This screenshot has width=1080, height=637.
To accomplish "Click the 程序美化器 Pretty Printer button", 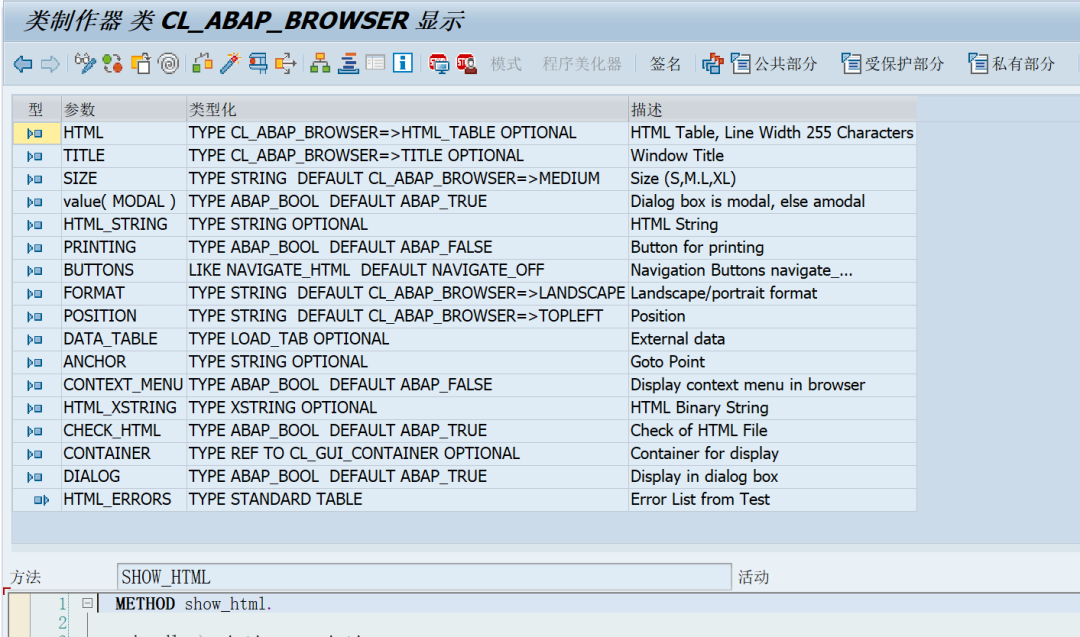I will (582, 64).
